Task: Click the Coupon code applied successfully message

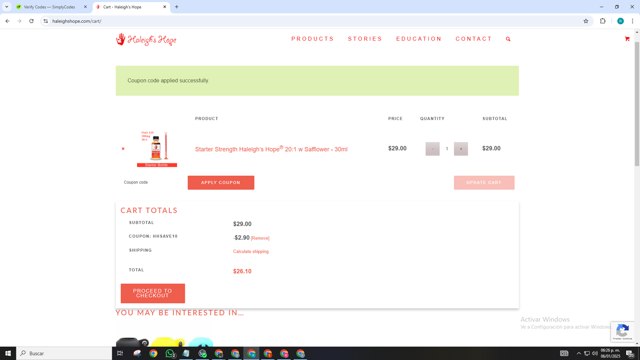Action: [168, 80]
